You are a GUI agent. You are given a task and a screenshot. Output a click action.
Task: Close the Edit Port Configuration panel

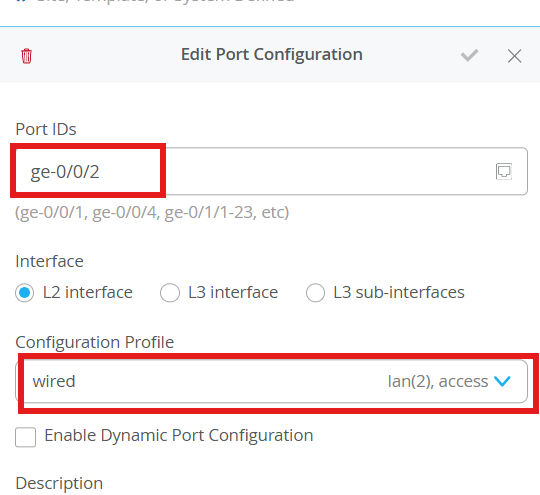(515, 56)
